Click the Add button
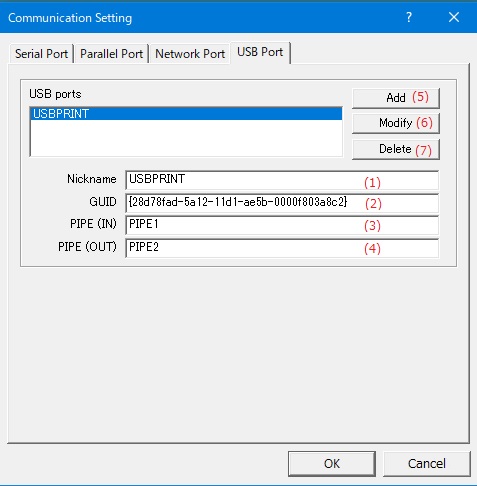The image size is (477, 486). pyautogui.click(x=396, y=98)
